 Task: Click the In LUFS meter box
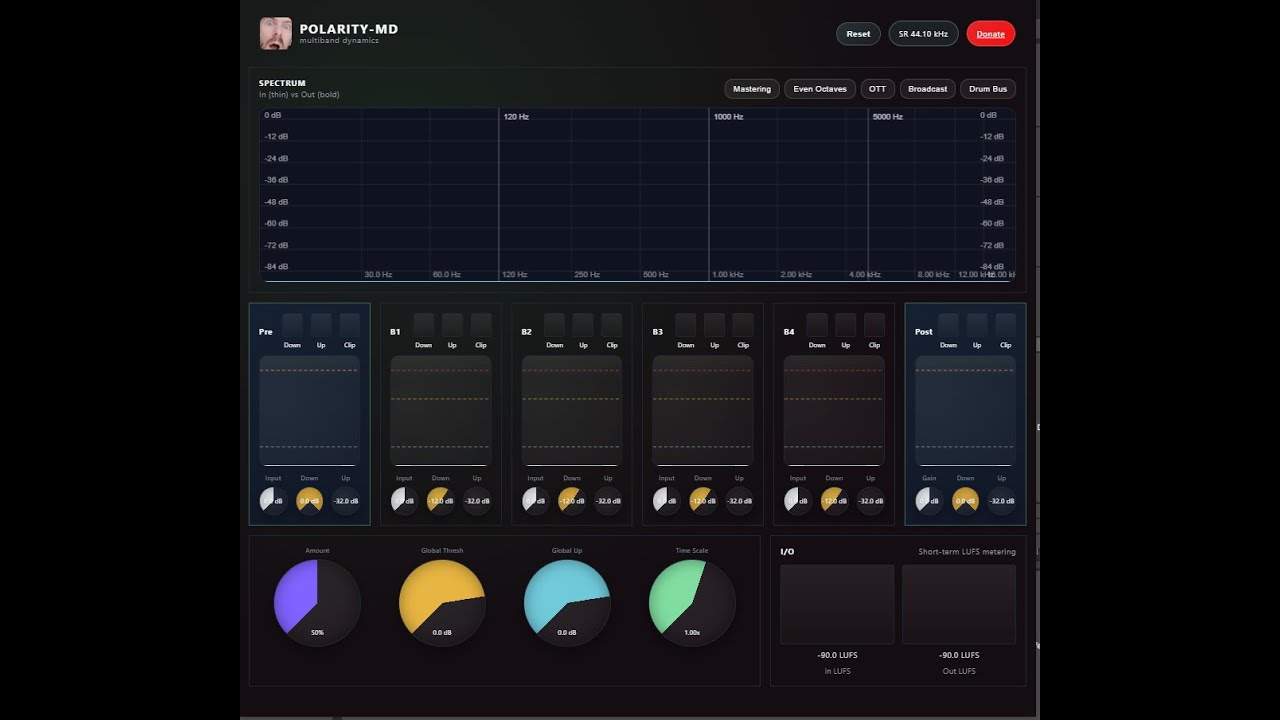[837, 604]
